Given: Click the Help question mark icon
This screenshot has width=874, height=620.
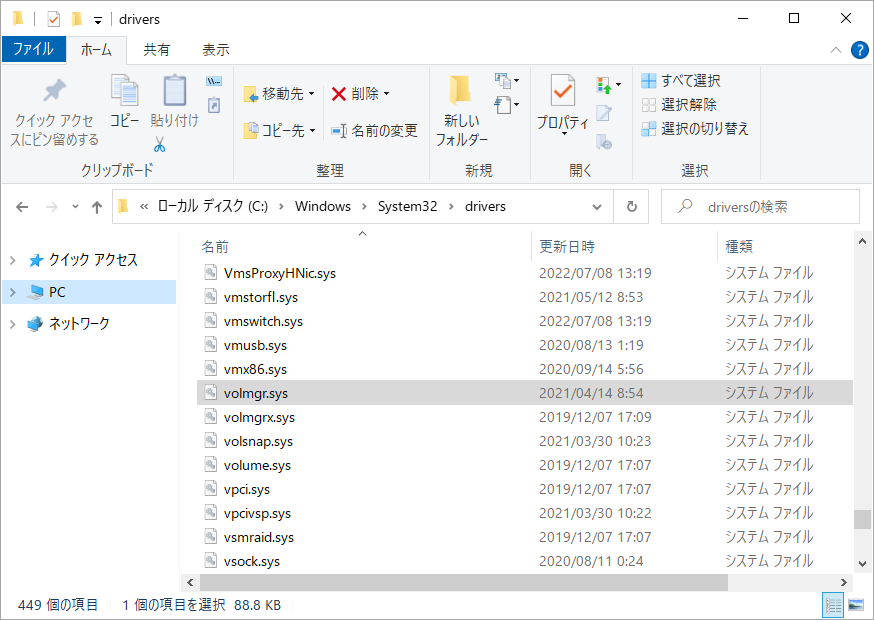Looking at the screenshot, I should [860, 50].
